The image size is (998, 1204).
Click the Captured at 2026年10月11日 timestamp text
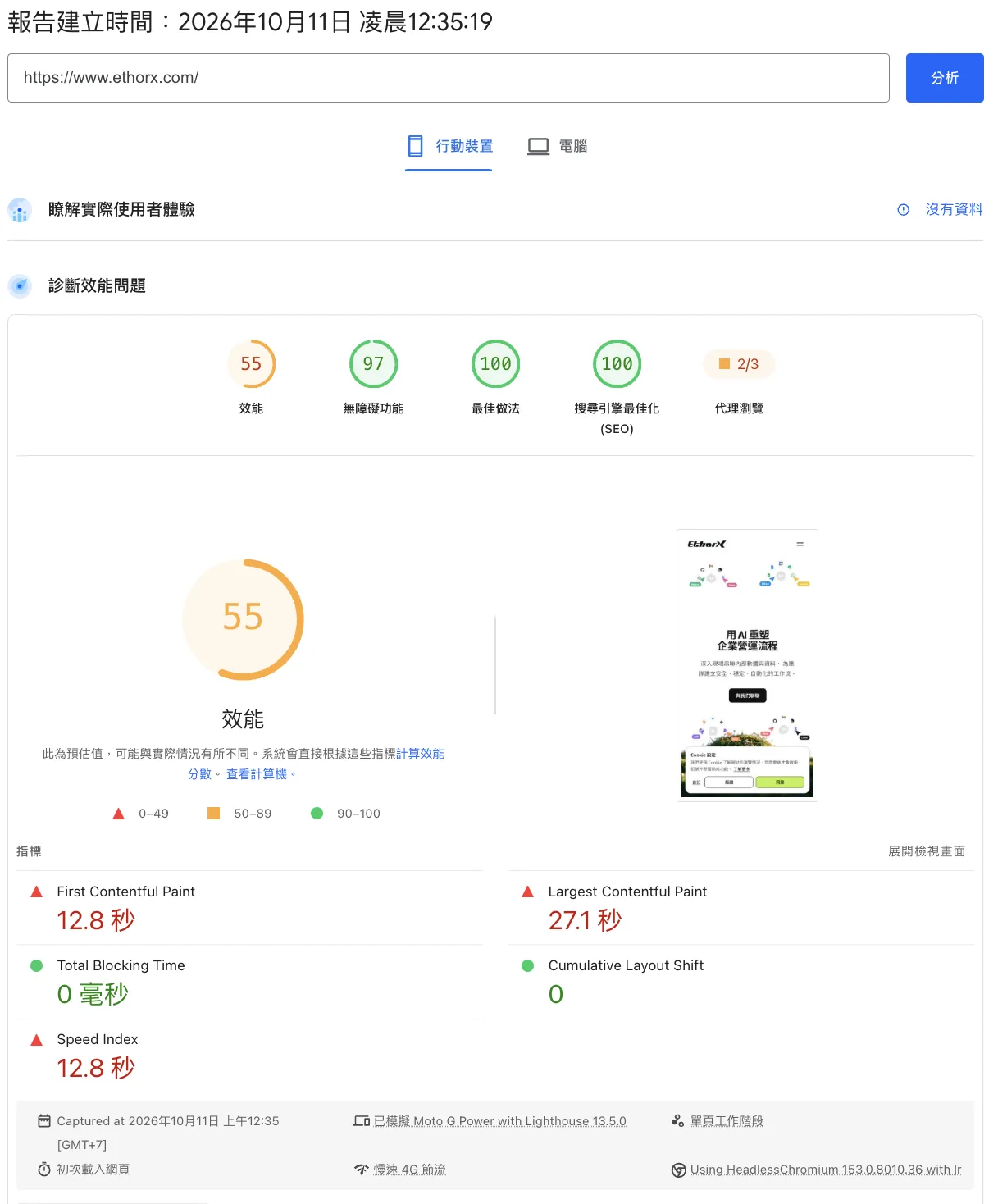(168, 1132)
